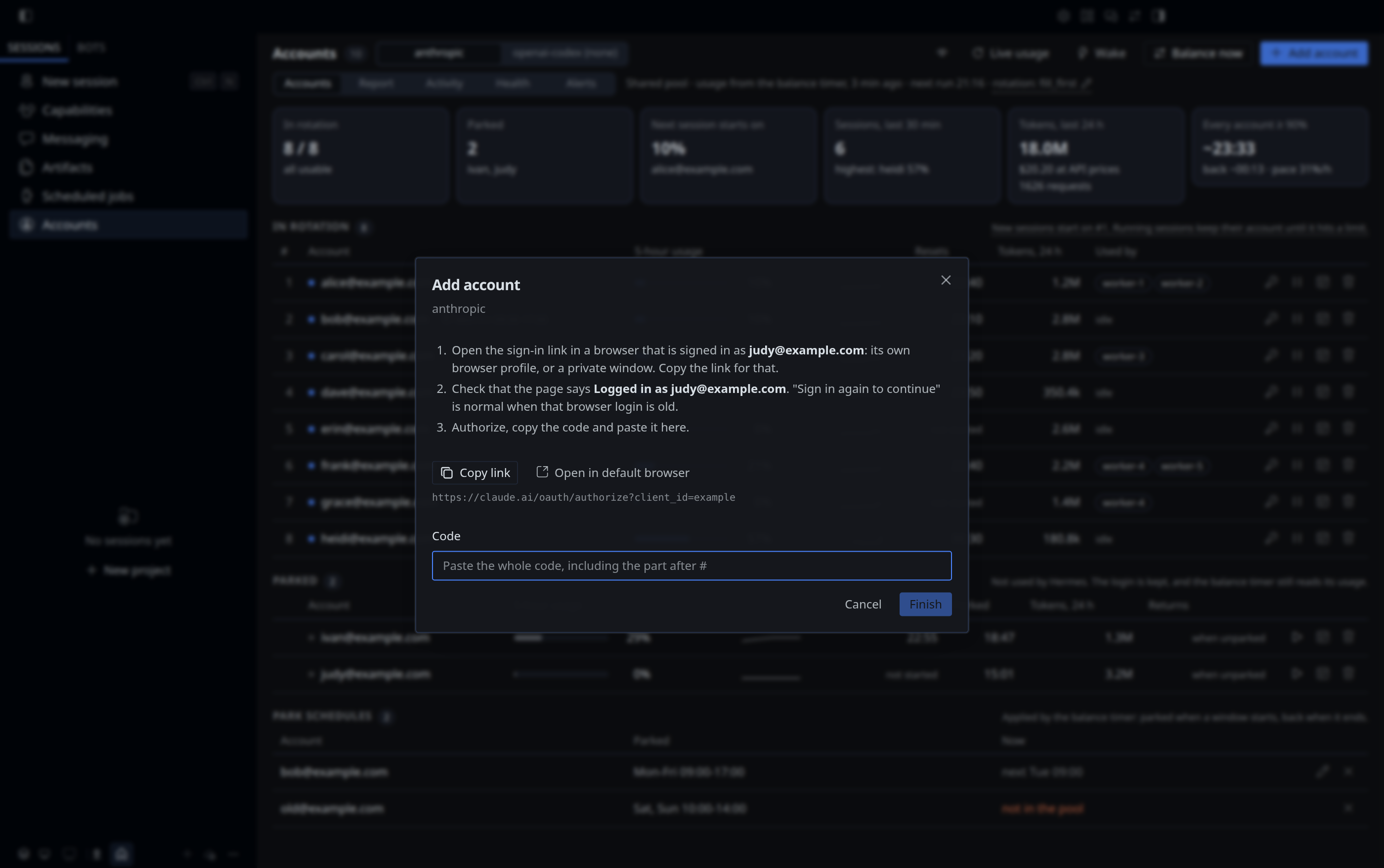Click the "Add account" dialog title
This screenshot has height=868, width=1384.
click(x=476, y=285)
